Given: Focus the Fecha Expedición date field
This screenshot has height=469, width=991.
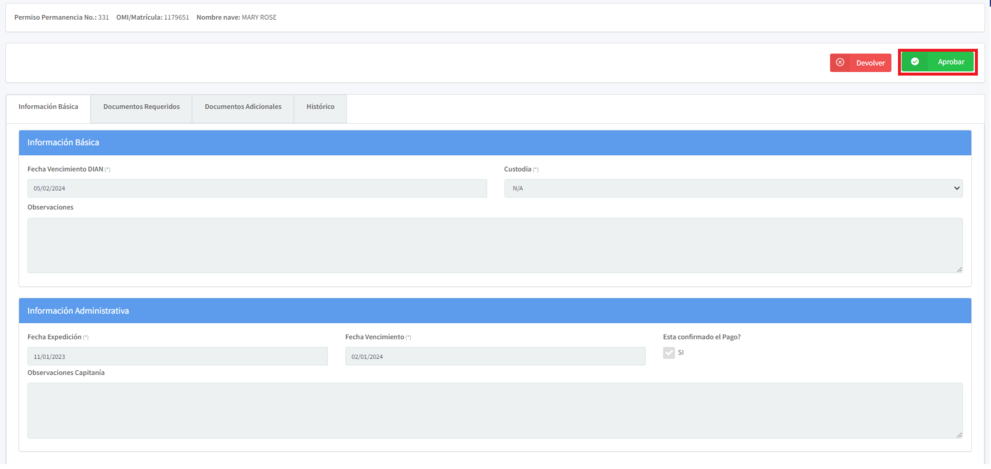Looking at the screenshot, I should [177, 356].
